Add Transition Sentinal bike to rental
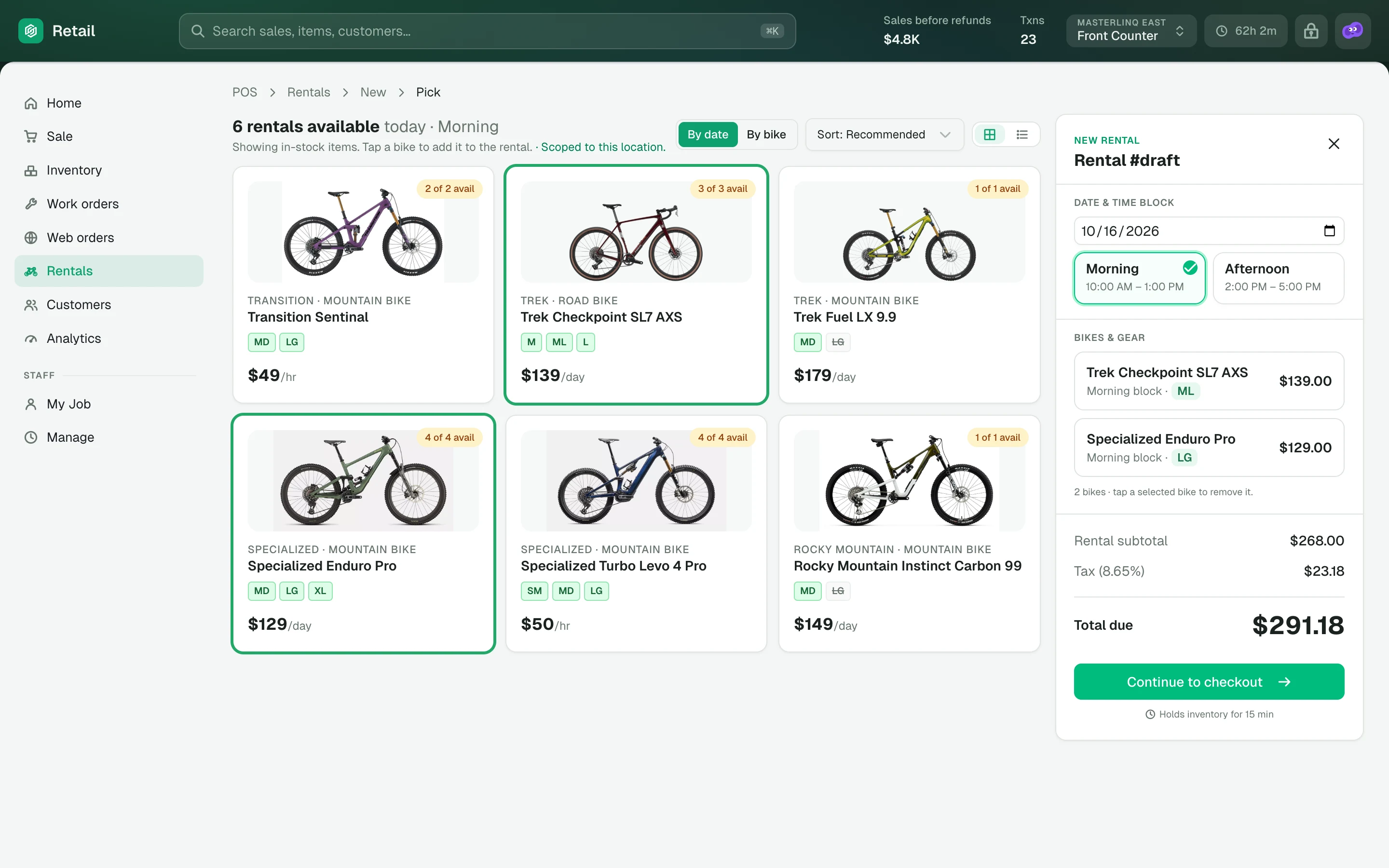The width and height of the screenshot is (1389, 868). click(x=363, y=285)
